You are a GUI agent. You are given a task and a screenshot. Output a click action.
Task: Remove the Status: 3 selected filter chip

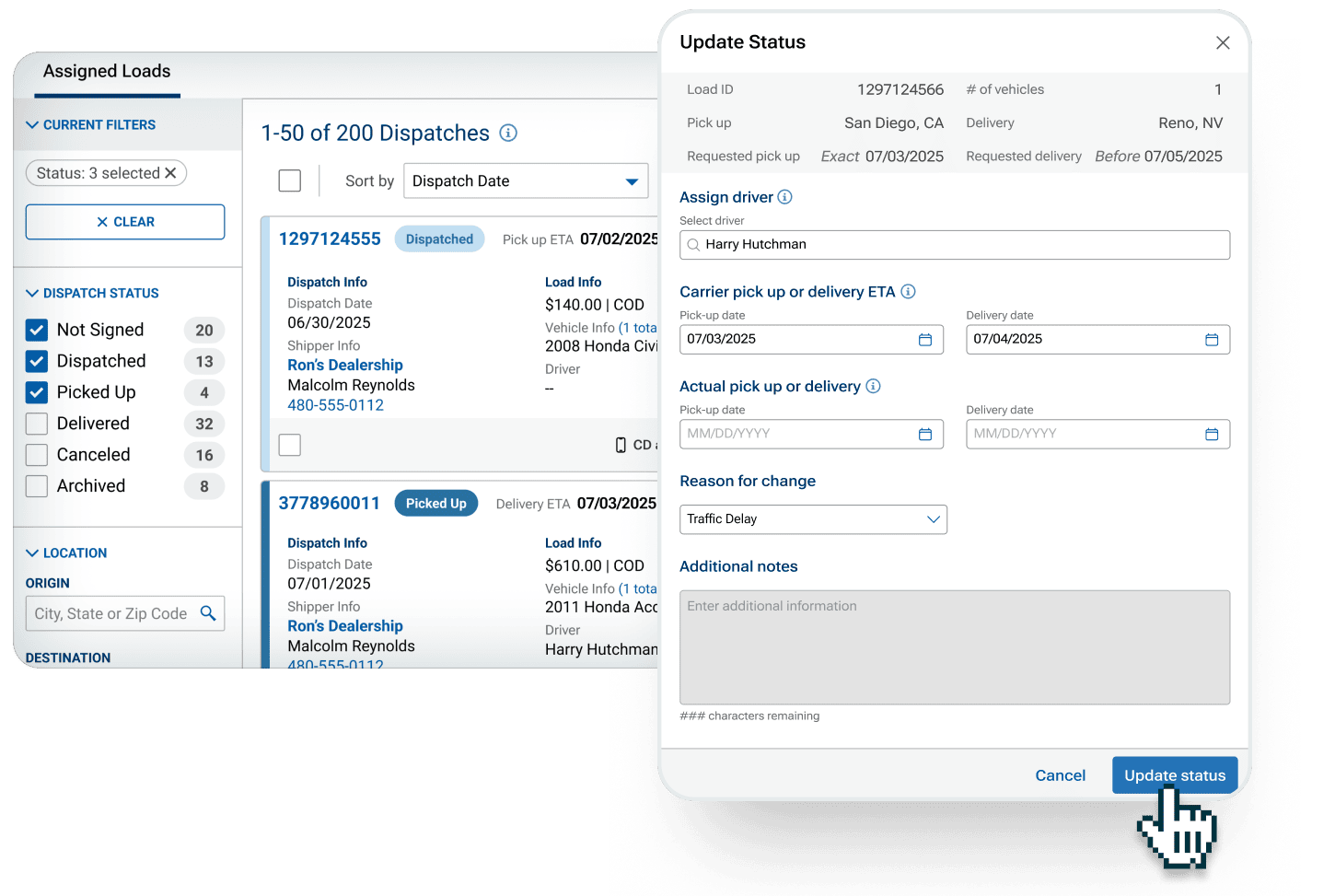[170, 173]
